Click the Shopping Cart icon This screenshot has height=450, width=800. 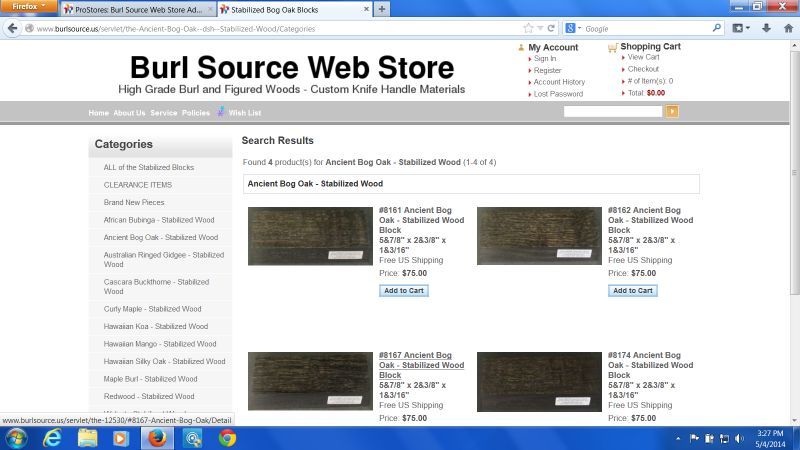(x=612, y=47)
